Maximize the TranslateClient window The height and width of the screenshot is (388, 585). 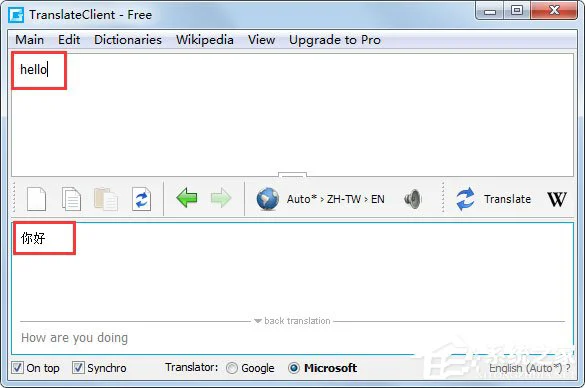(517, 11)
